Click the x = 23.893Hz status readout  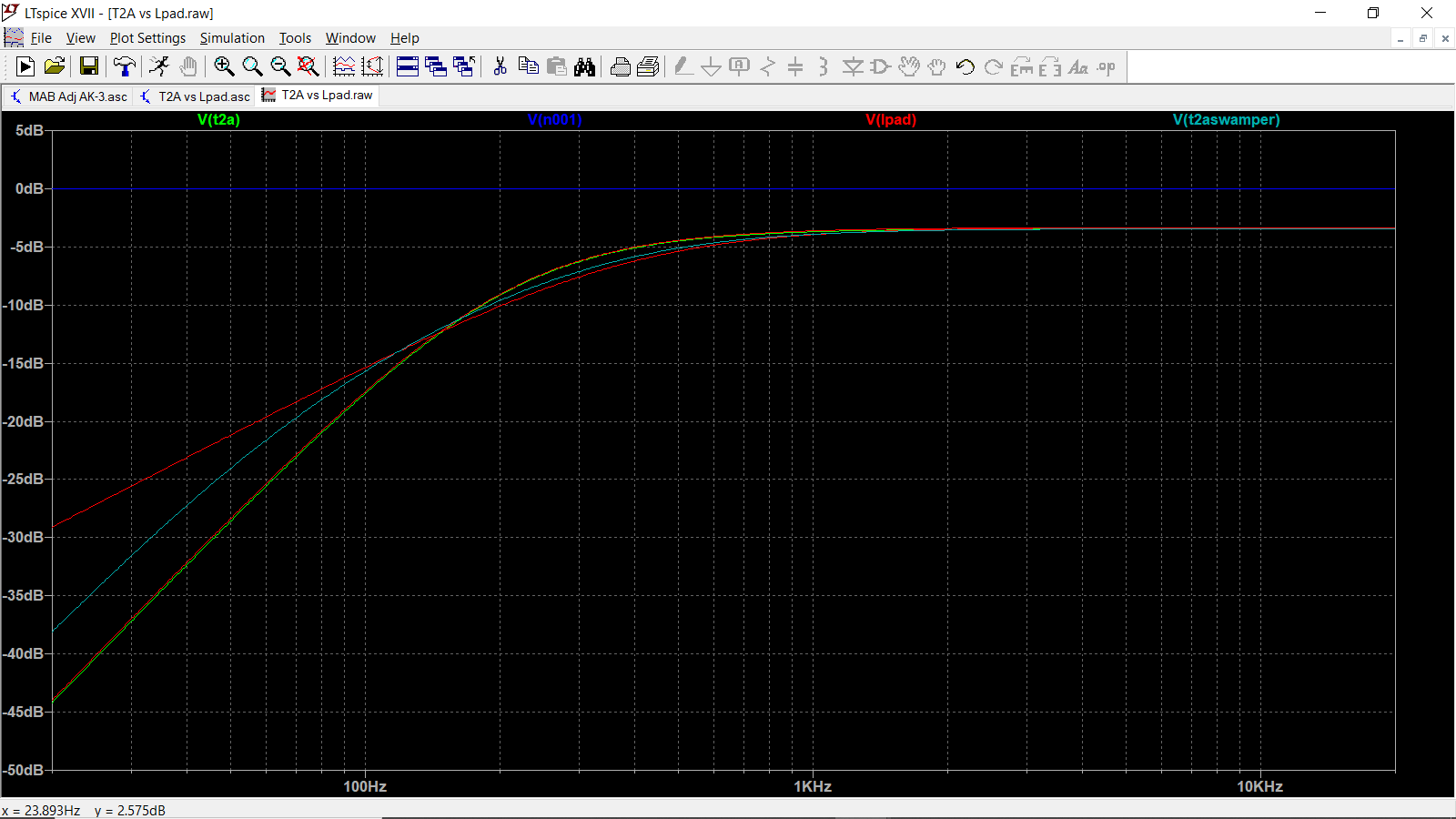[x=41, y=810]
